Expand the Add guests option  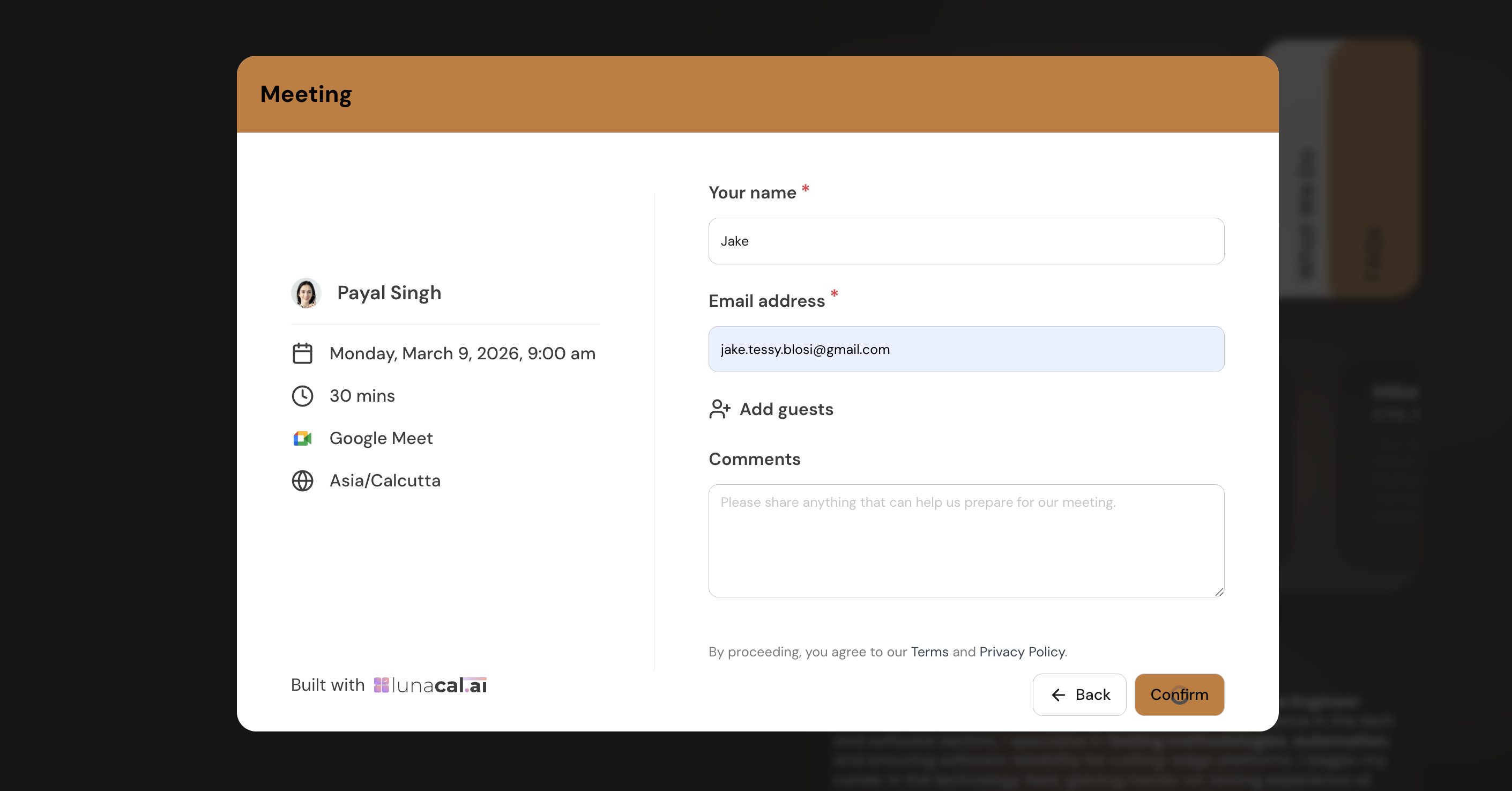pyautogui.click(x=786, y=409)
